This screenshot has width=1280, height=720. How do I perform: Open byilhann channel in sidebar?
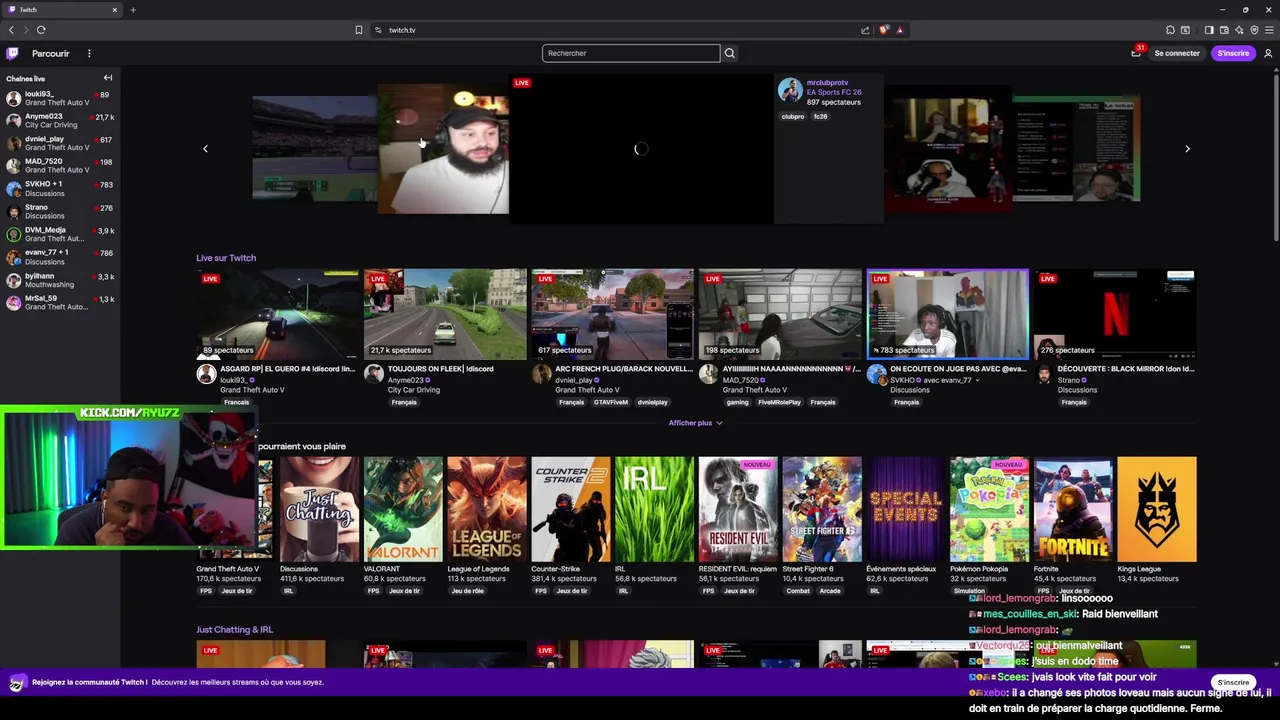point(60,279)
